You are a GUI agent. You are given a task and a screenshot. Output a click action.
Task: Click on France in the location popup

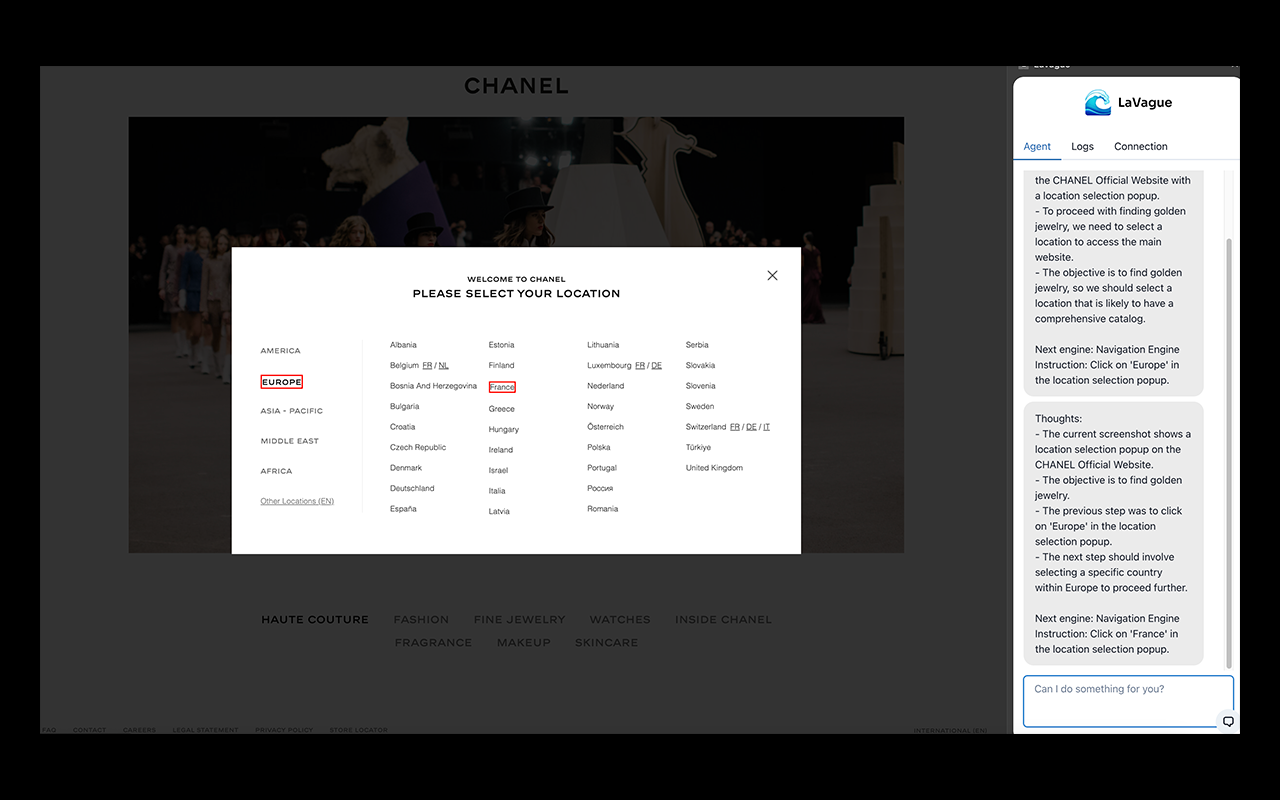point(502,387)
